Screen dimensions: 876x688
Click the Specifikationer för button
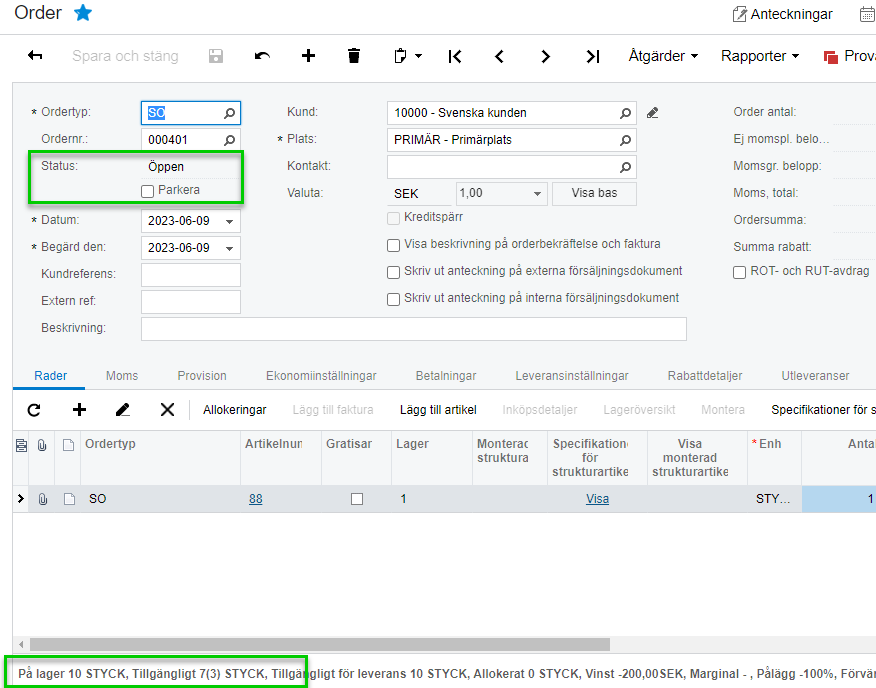(823, 410)
